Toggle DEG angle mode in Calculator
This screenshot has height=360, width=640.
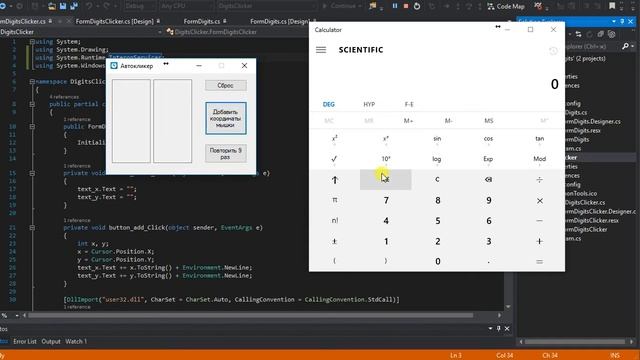click(x=329, y=104)
